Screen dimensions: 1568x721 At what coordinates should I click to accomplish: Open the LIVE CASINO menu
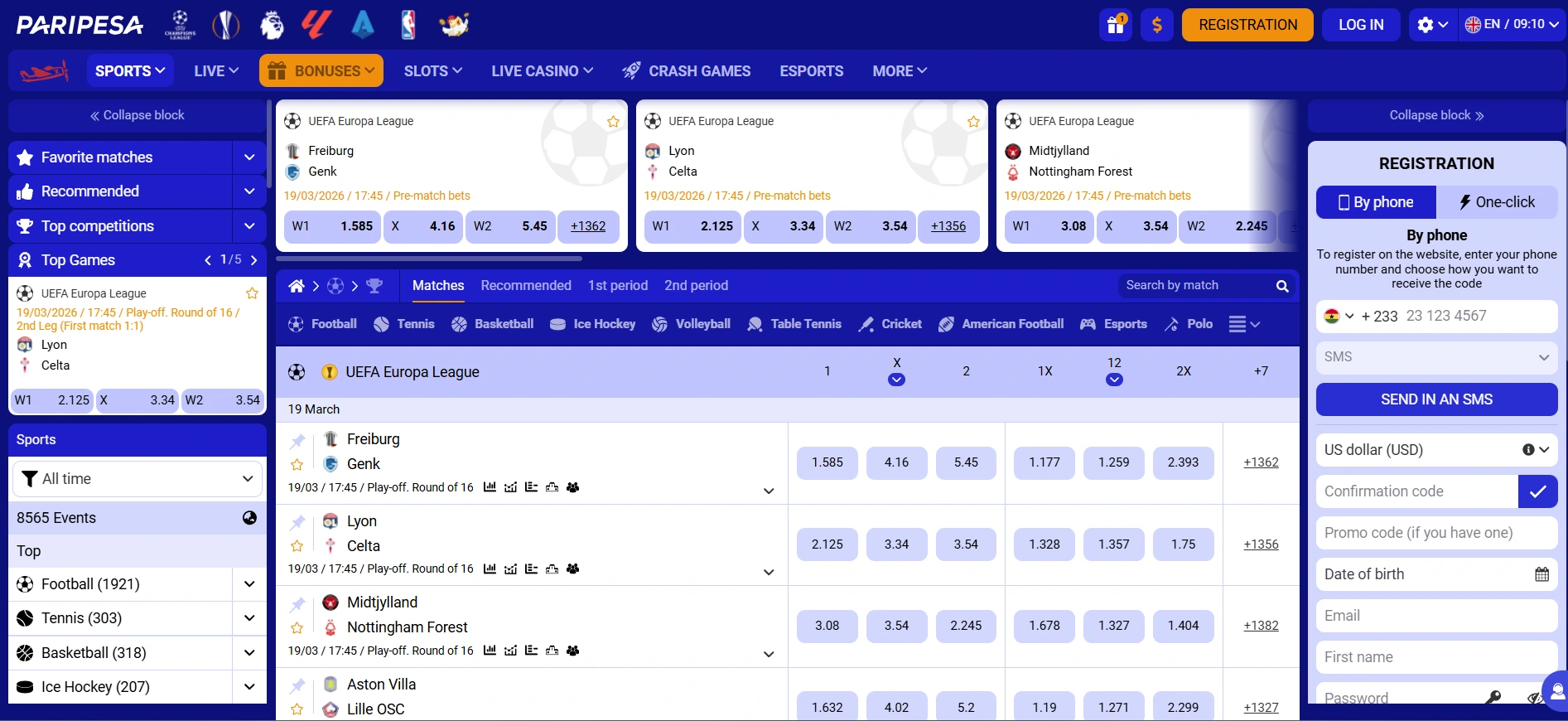[x=542, y=71]
